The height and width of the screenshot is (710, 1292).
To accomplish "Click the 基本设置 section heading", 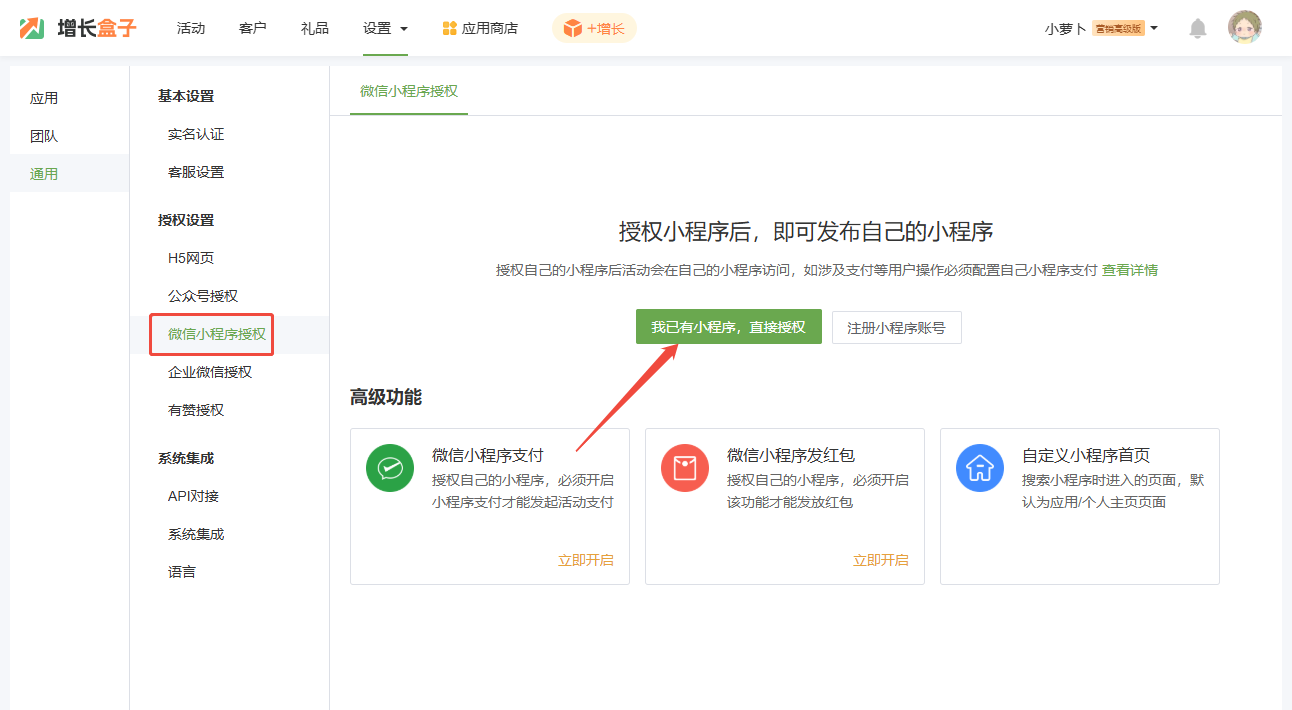I will coord(186,96).
